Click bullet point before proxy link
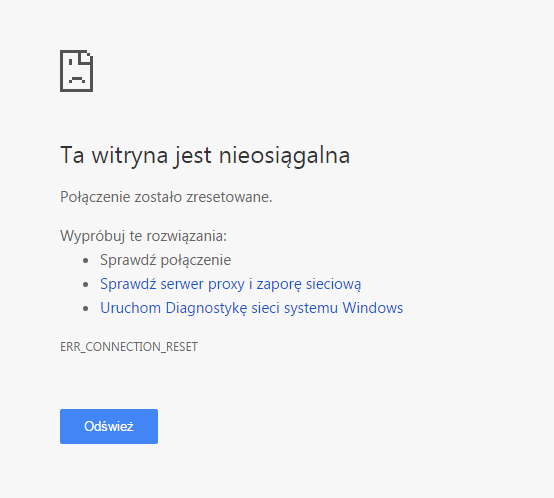Image resolution: width=554 pixels, height=498 pixels. (86, 285)
